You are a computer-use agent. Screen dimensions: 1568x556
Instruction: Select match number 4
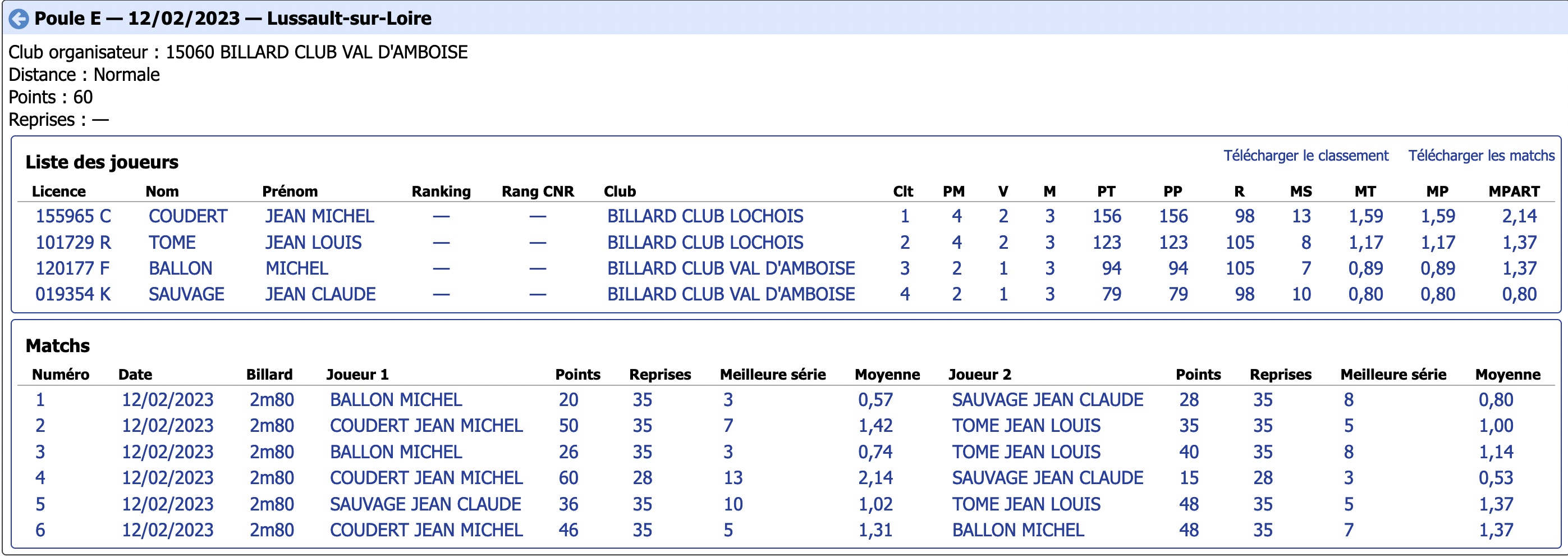tap(40, 478)
